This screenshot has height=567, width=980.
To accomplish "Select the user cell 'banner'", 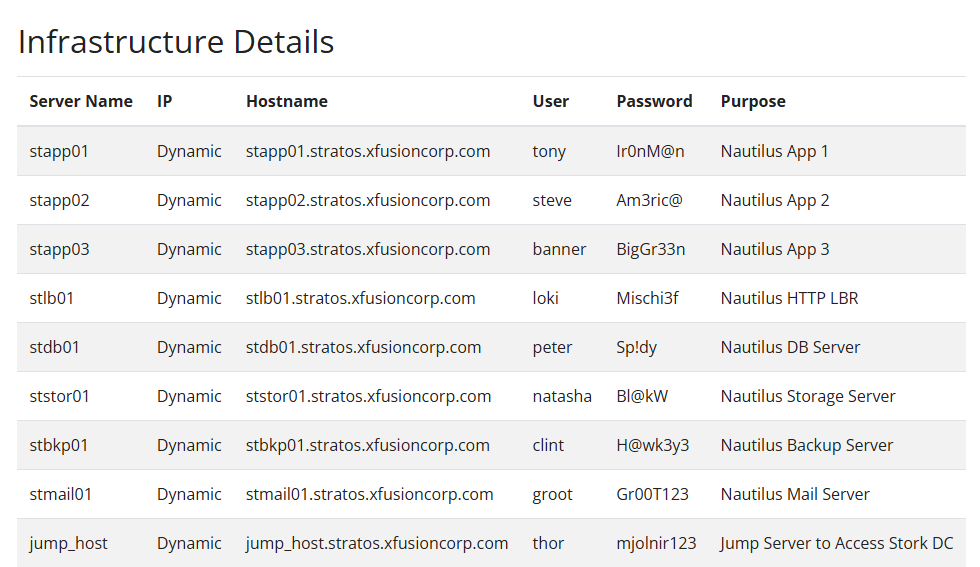I will (559, 249).
